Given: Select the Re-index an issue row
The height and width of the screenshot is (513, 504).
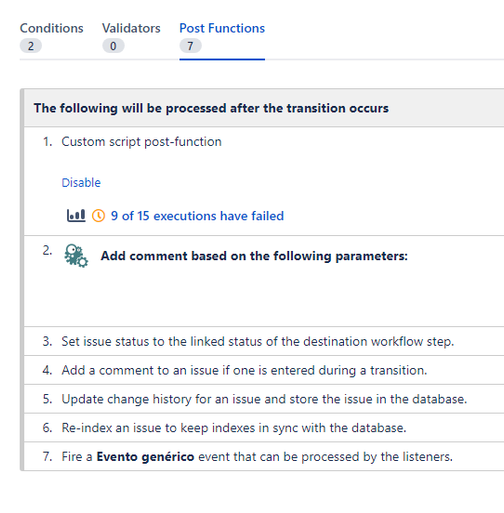Looking at the screenshot, I should pos(263,428).
